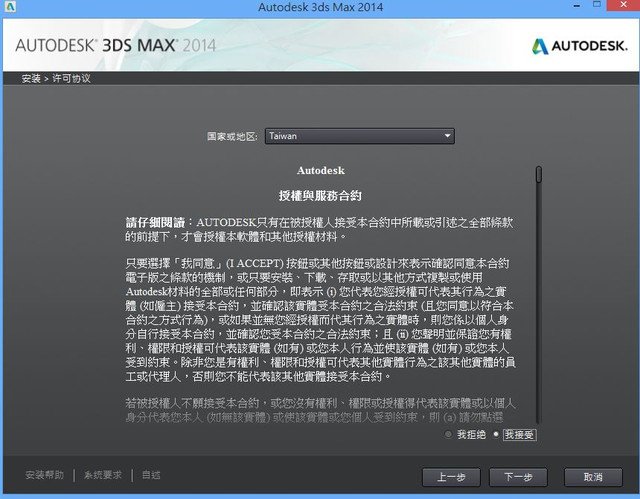Click the 3ds Max app icon in title bar

(9, 7)
